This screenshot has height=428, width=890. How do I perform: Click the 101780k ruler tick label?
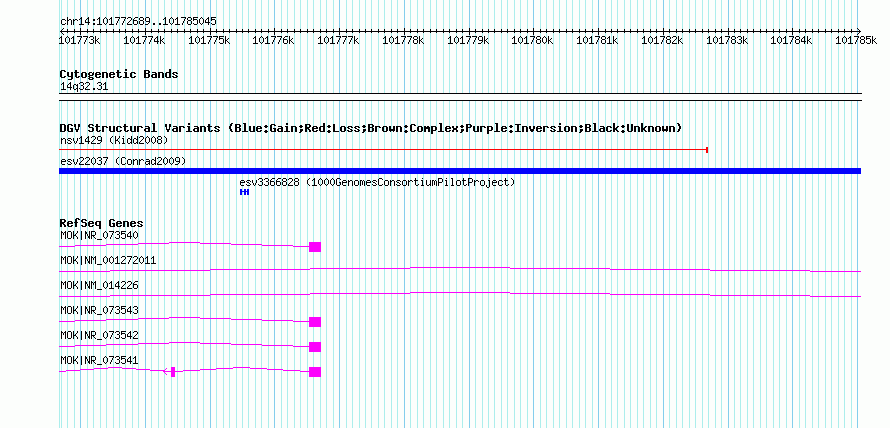point(532,40)
